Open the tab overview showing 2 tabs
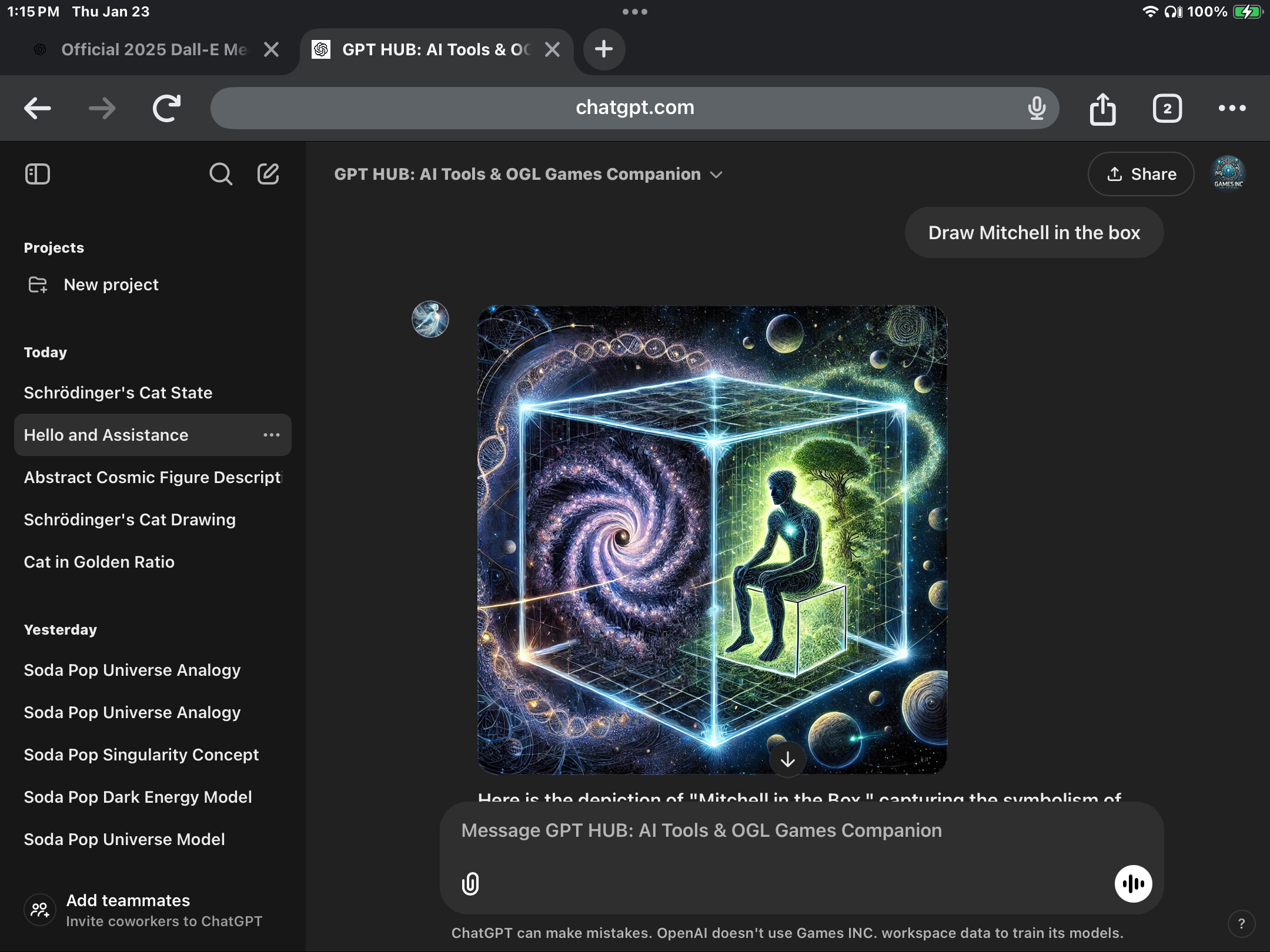 1167,108
